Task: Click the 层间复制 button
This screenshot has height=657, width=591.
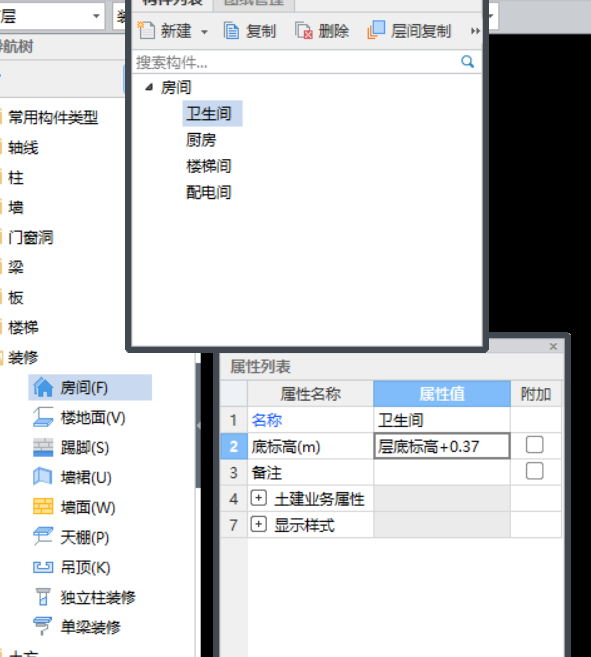Action: pyautogui.click(x=409, y=31)
